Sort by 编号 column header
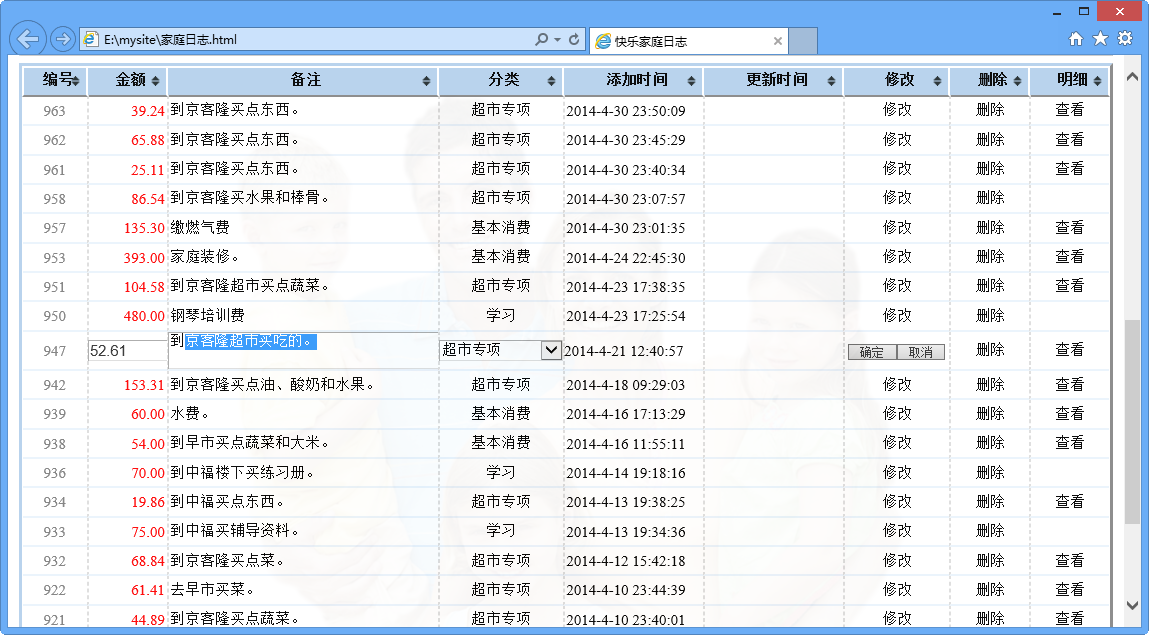This screenshot has width=1149, height=635. tap(55, 81)
